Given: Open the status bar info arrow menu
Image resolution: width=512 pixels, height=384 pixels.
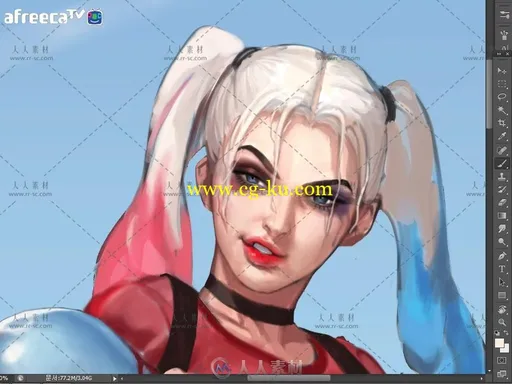Looking at the screenshot, I should (115, 378).
